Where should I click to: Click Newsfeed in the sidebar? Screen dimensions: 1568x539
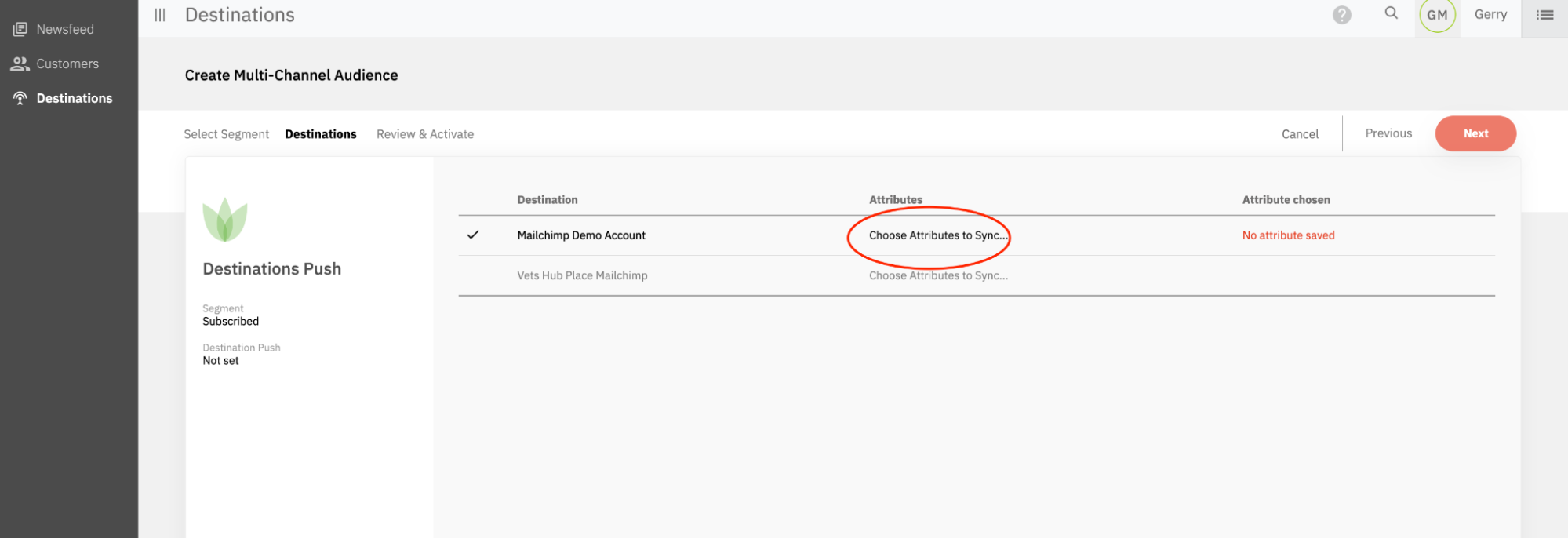pyautogui.click(x=65, y=29)
